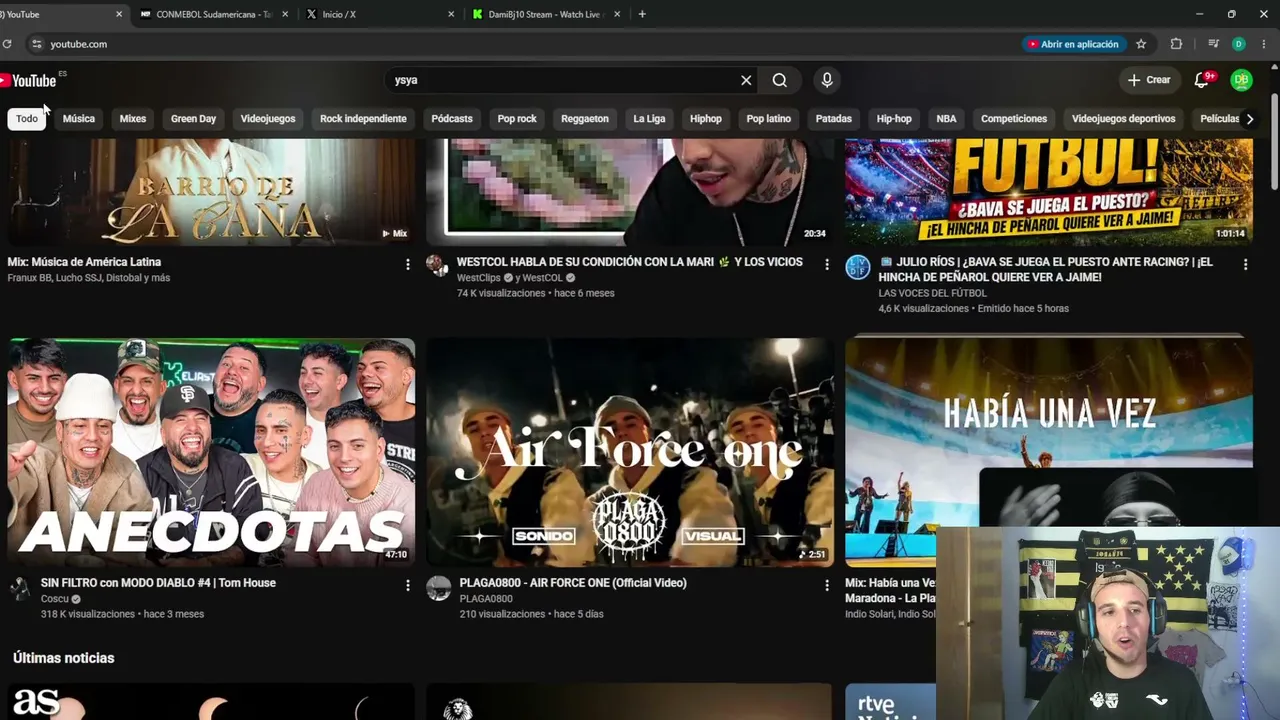This screenshot has width=1280, height=720.
Task: Open options for 'SIN FILTRO con MODO DIABLO'
Action: [x=407, y=585]
